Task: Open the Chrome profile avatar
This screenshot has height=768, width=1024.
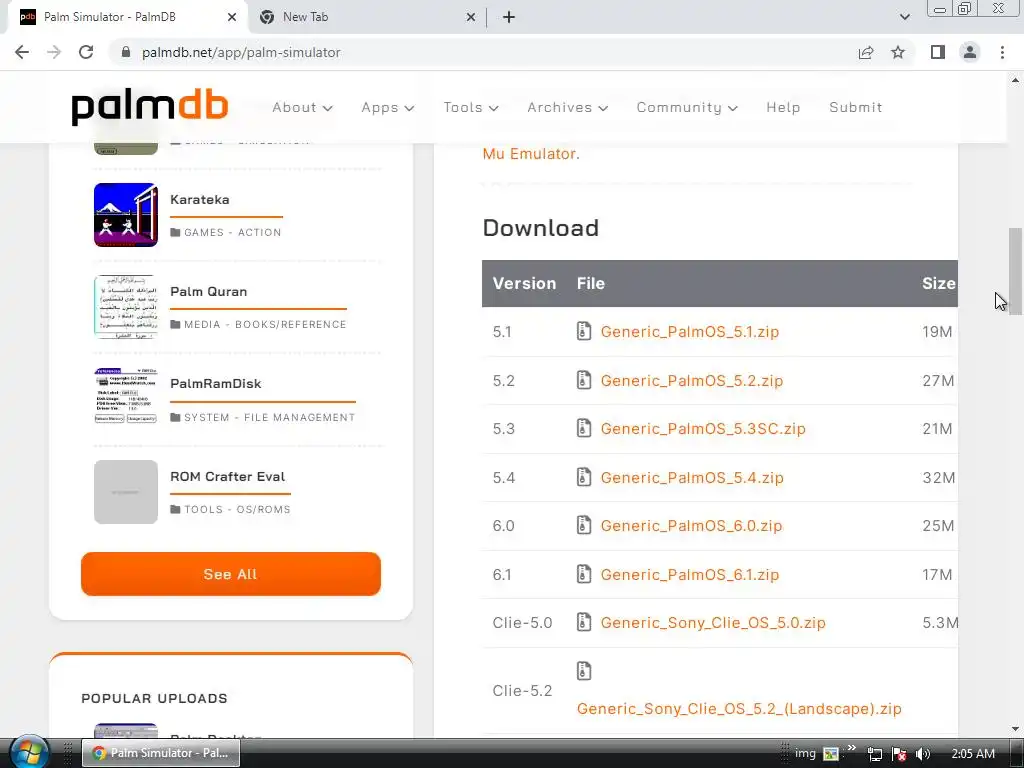Action: tap(970, 52)
